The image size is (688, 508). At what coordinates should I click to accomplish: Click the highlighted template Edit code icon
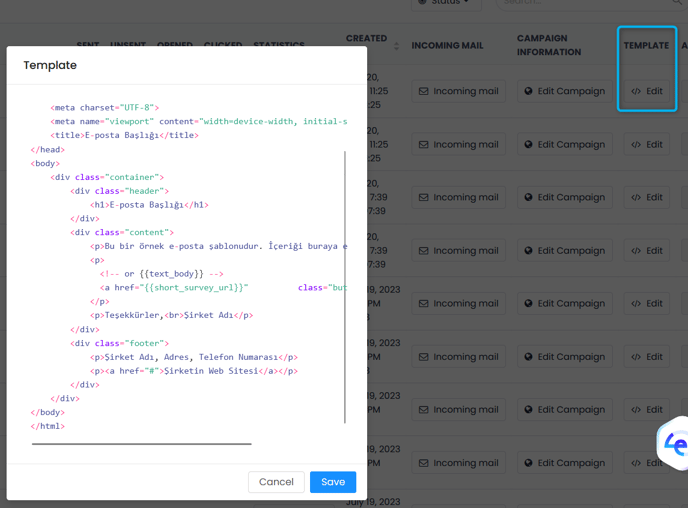point(636,91)
